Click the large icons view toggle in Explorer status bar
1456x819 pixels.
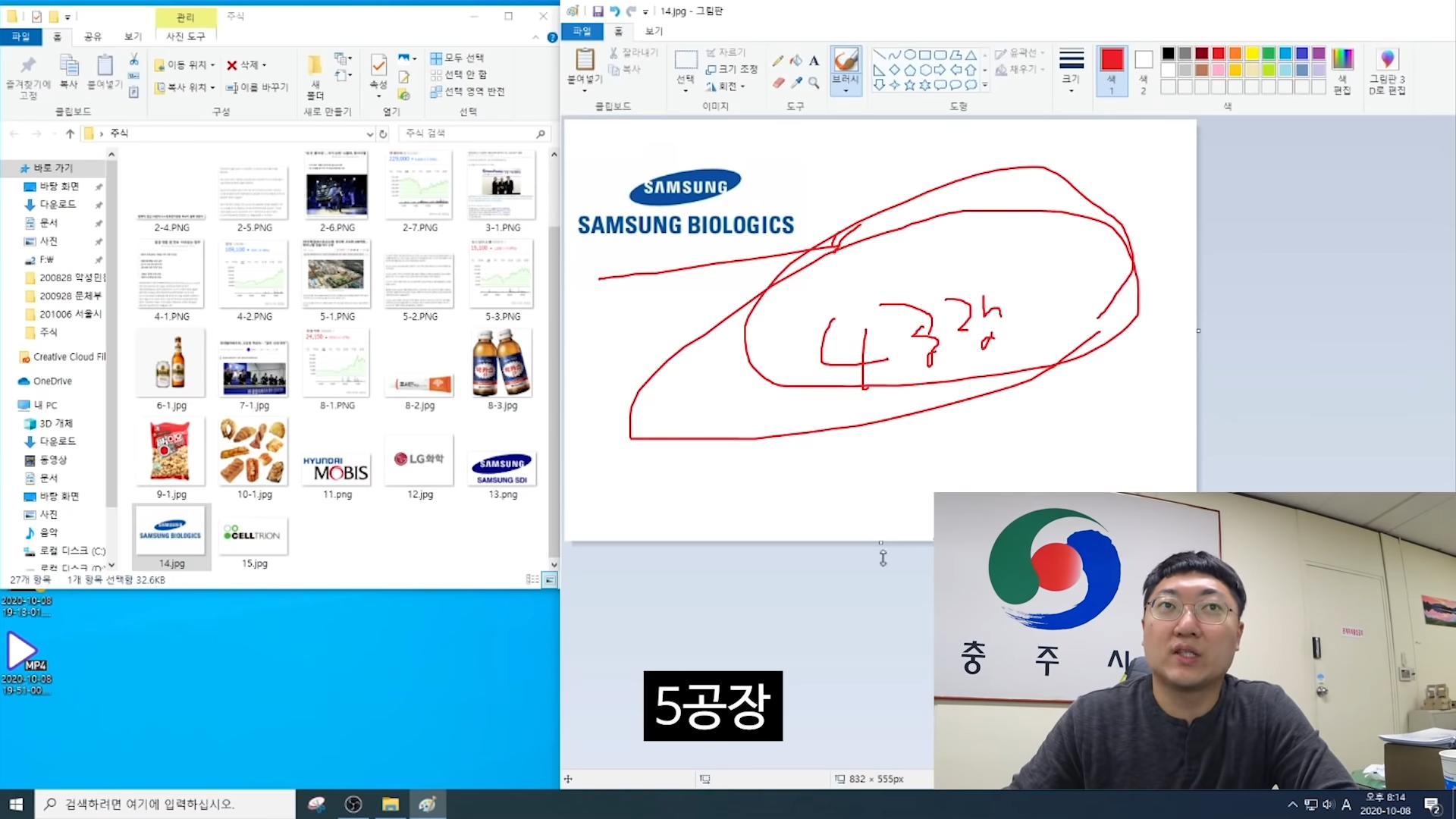pos(550,580)
